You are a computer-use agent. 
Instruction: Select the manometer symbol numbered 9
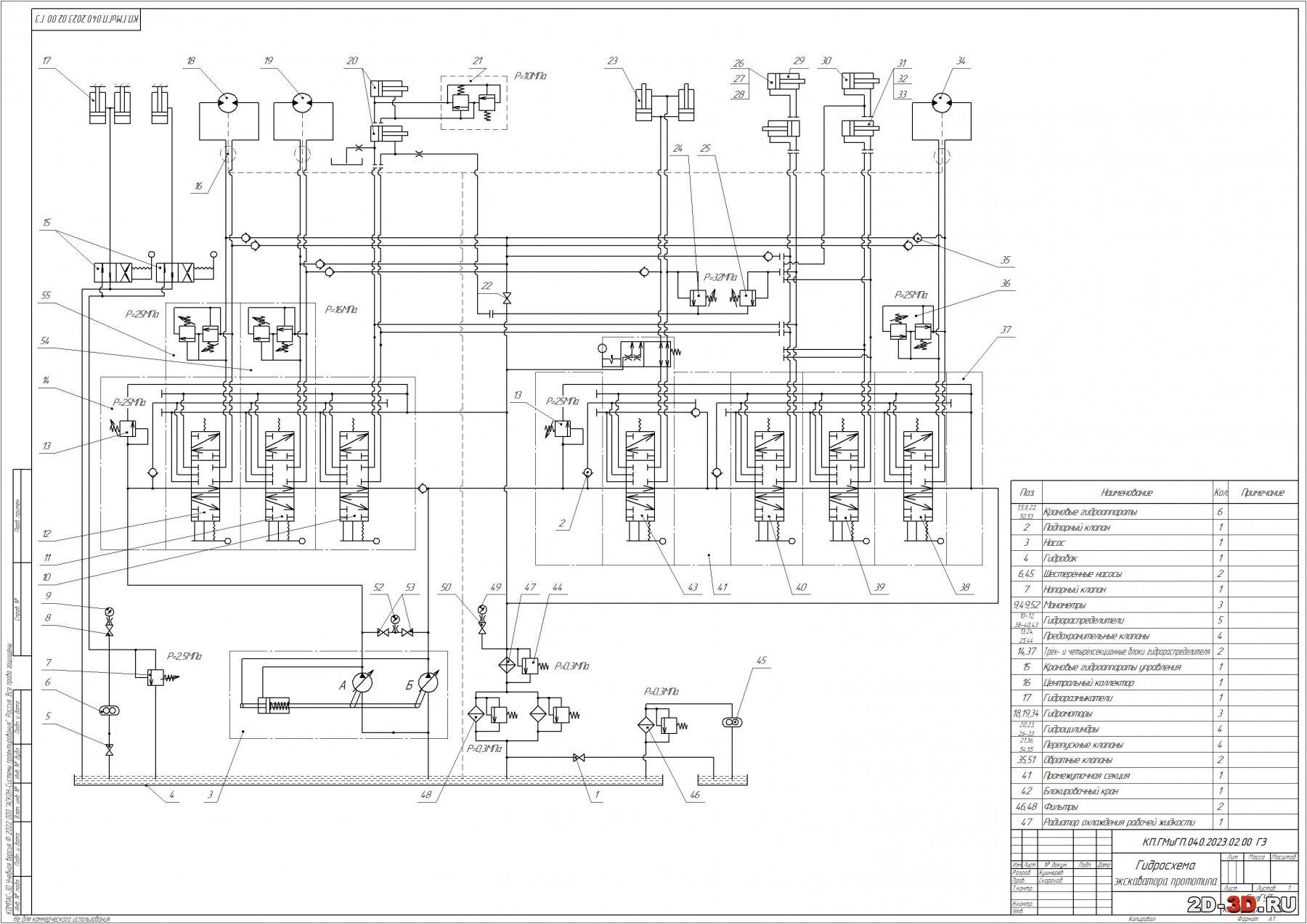pos(110,611)
